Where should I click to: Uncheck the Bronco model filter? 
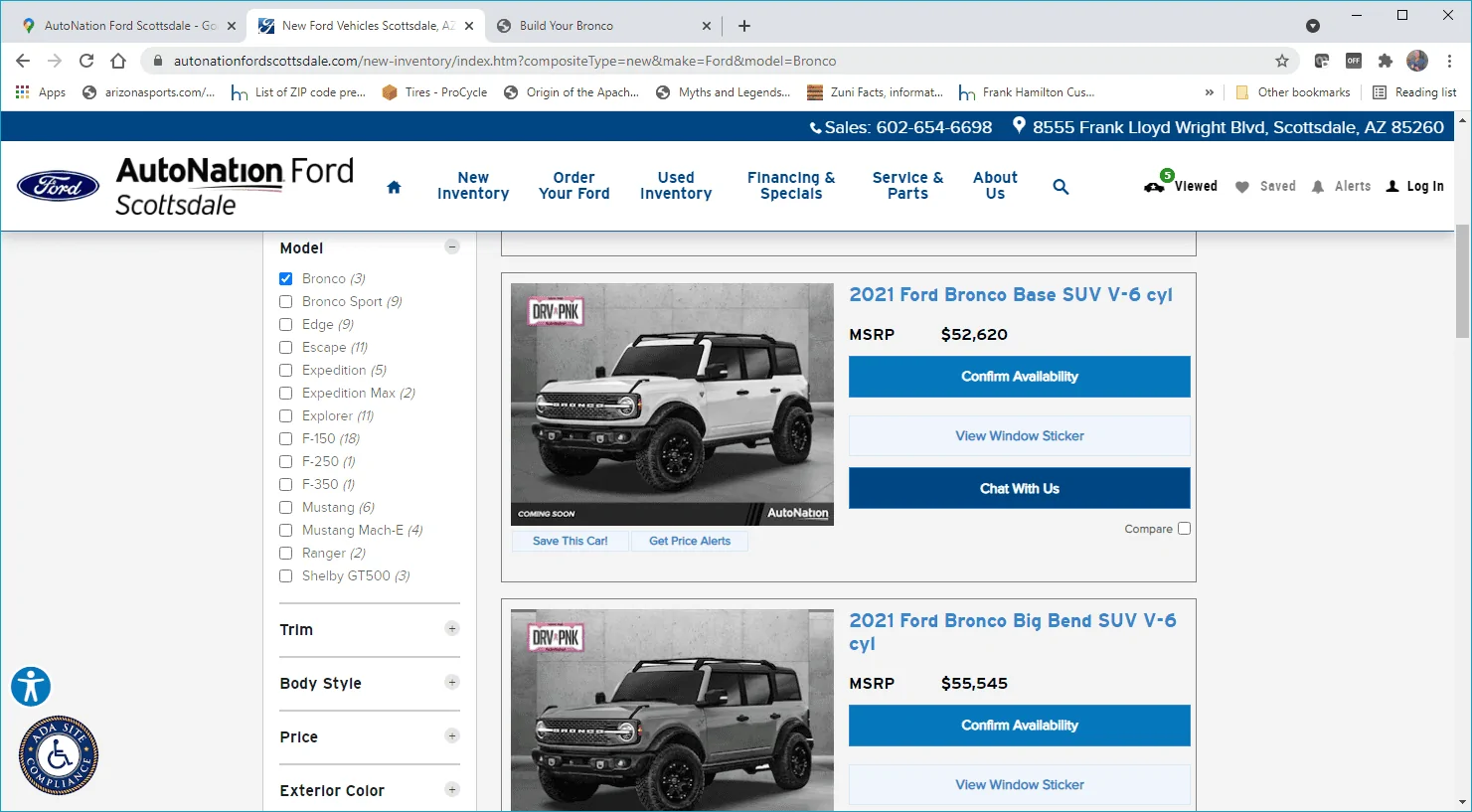point(286,279)
